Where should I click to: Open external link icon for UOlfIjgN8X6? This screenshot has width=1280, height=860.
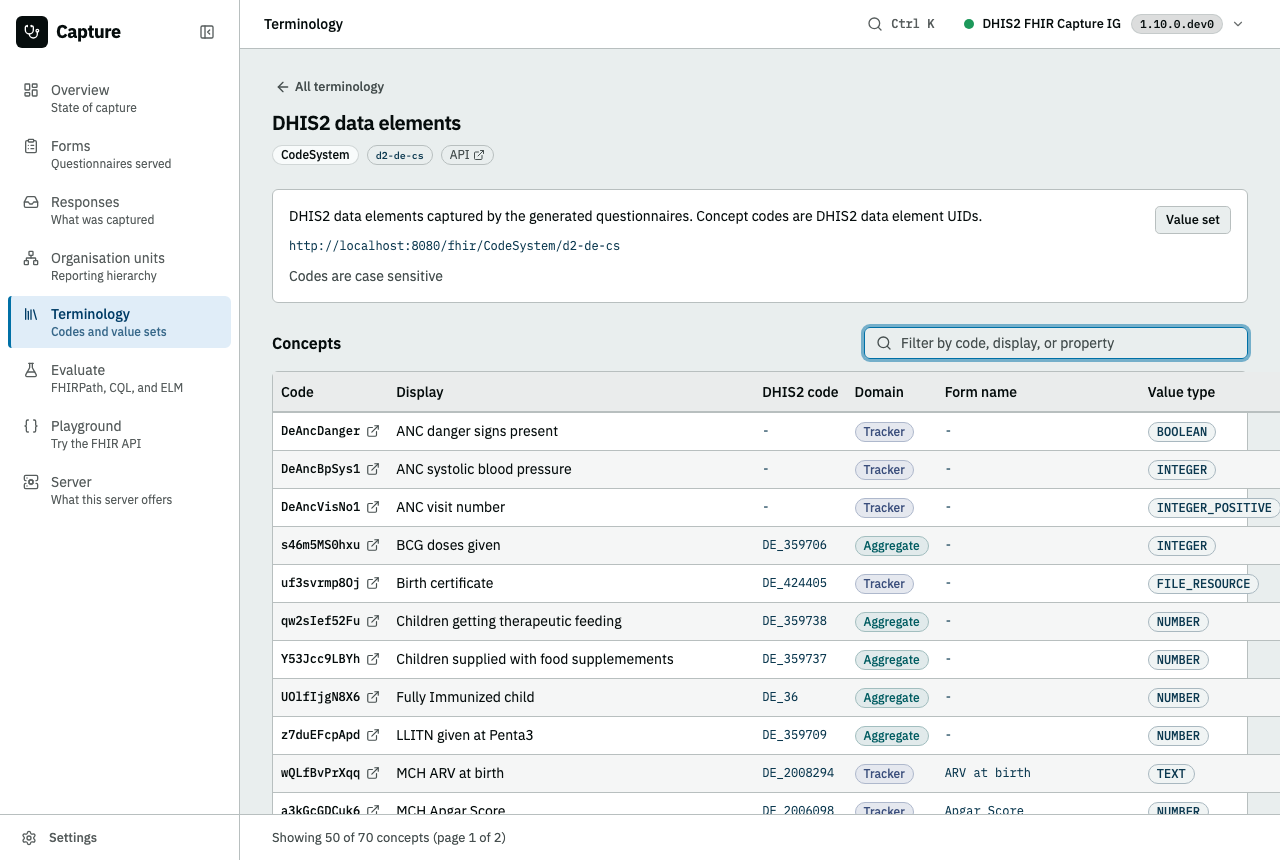(x=373, y=697)
